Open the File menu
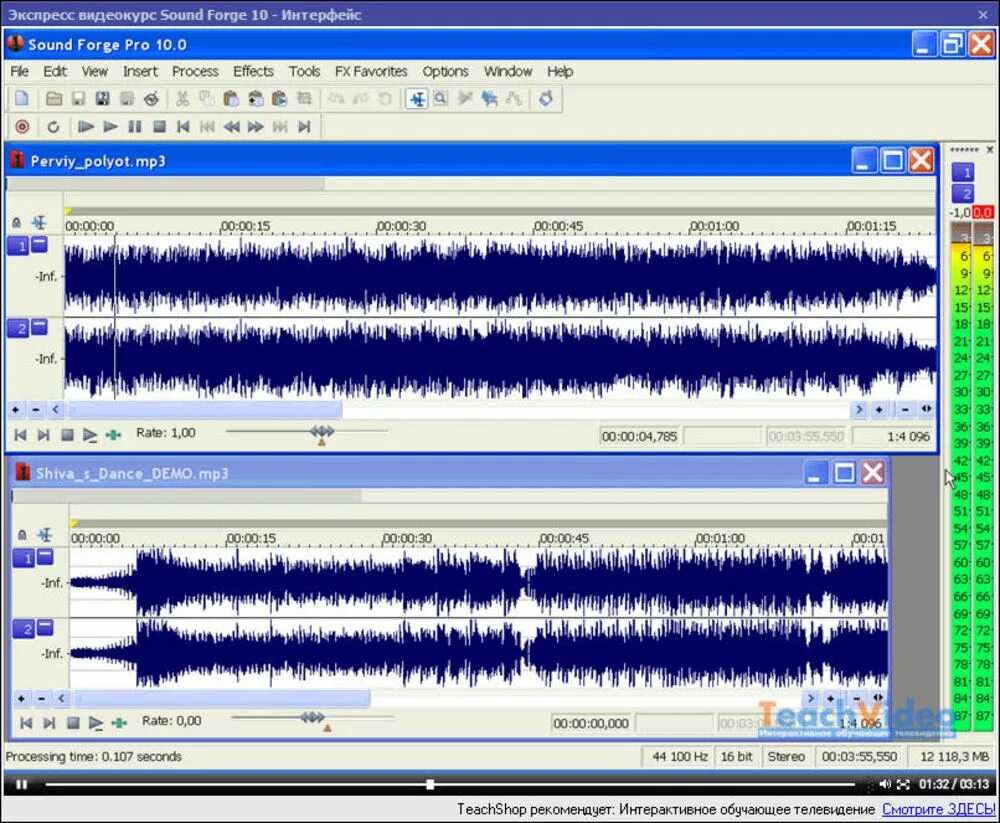The height and width of the screenshot is (823, 1000). pos(19,71)
